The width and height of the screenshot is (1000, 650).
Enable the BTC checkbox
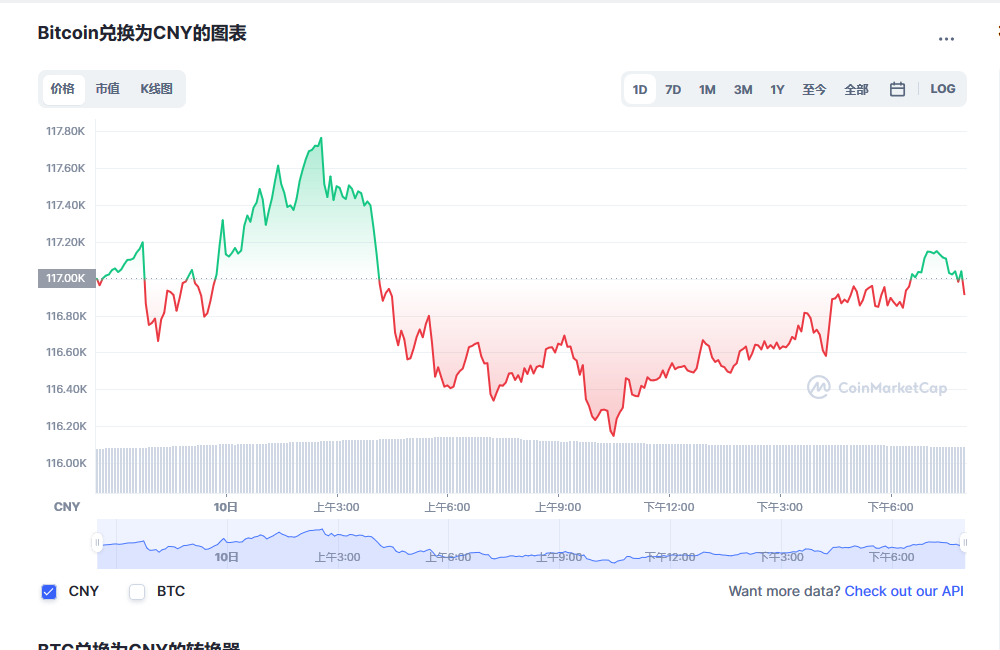(137, 592)
